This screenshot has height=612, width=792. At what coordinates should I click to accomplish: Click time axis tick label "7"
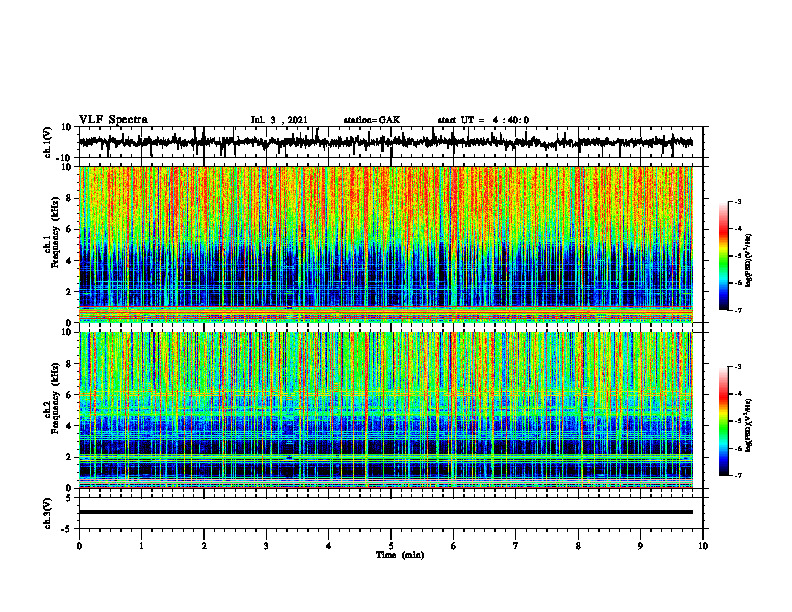516,546
